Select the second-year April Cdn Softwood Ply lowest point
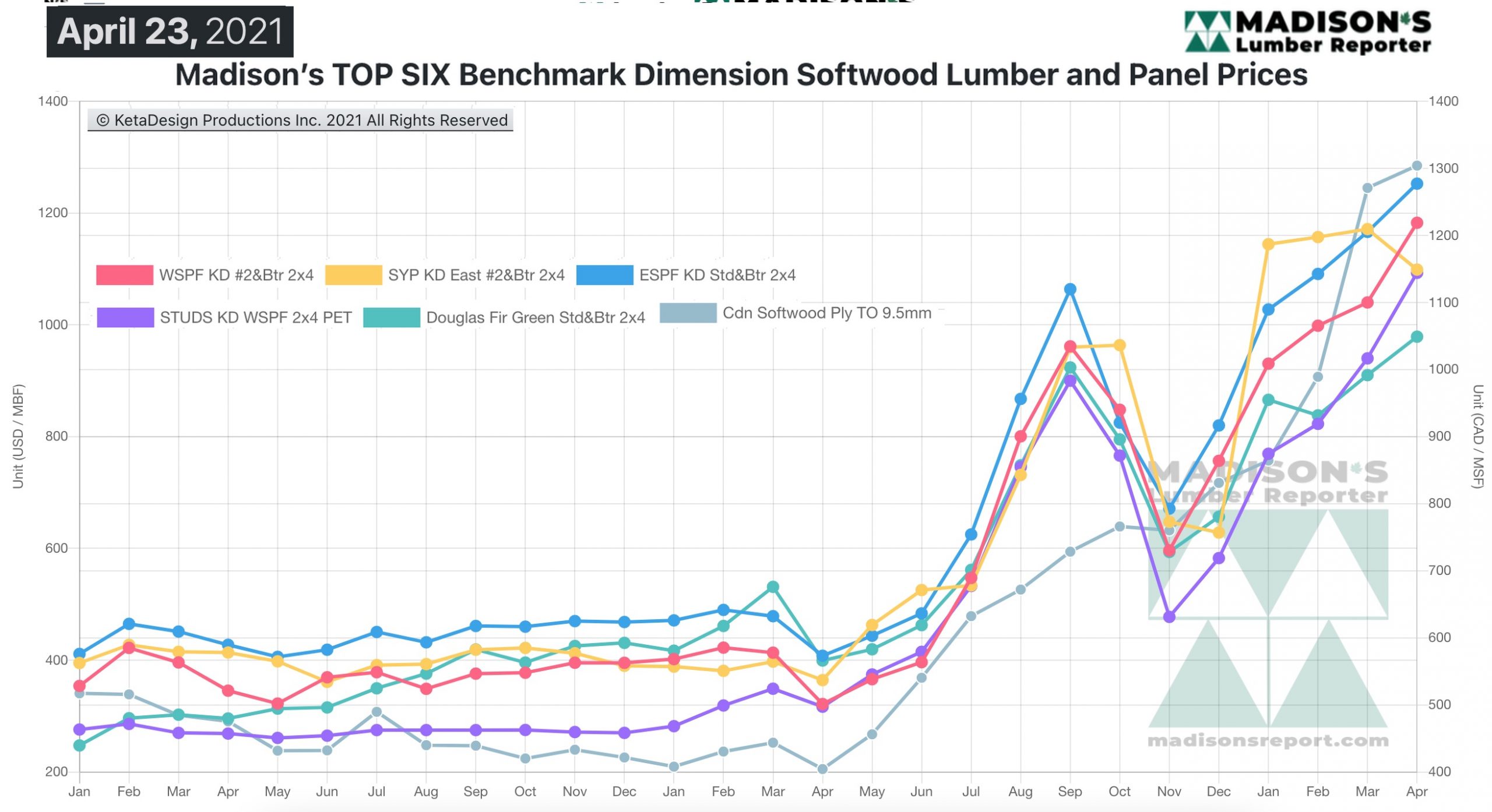Image resolution: width=1492 pixels, height=812 pixels. click(822, 769)
